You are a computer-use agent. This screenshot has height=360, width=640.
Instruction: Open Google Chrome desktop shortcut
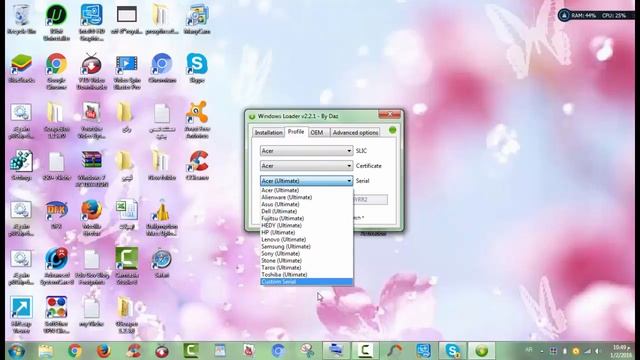56,71
